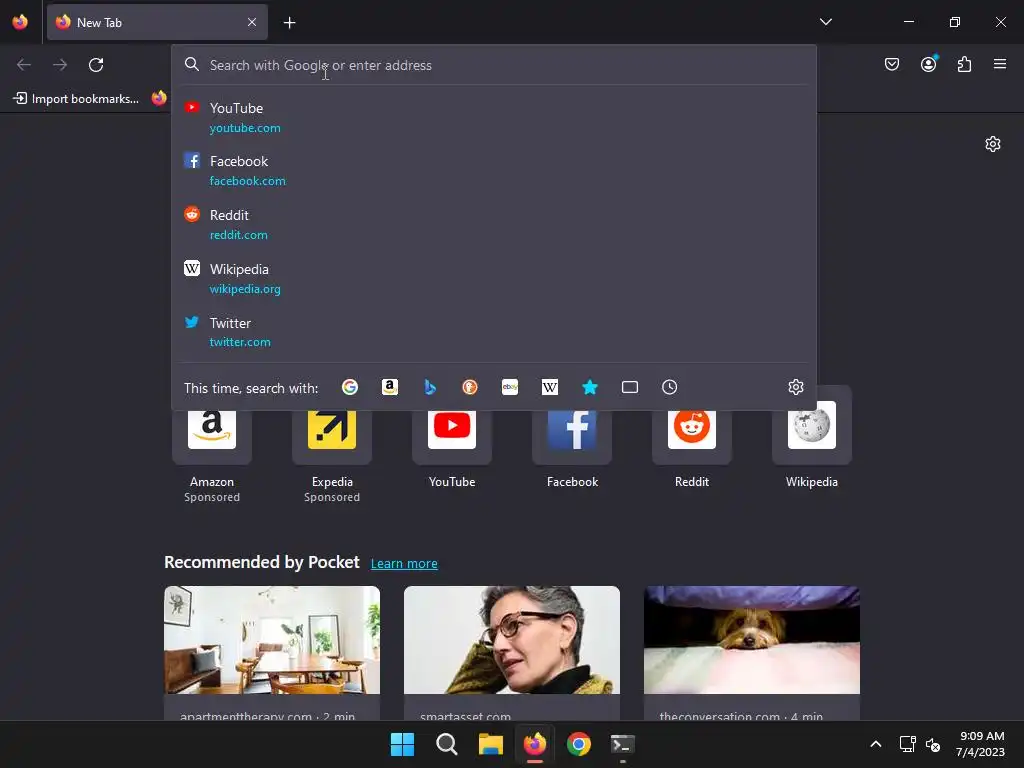Image resolution: width=1024 pixels, height=768 pixels.
Task: Switch to Google Chrome in taskbar
Action: pyautogui.click(x=579, y=744)
